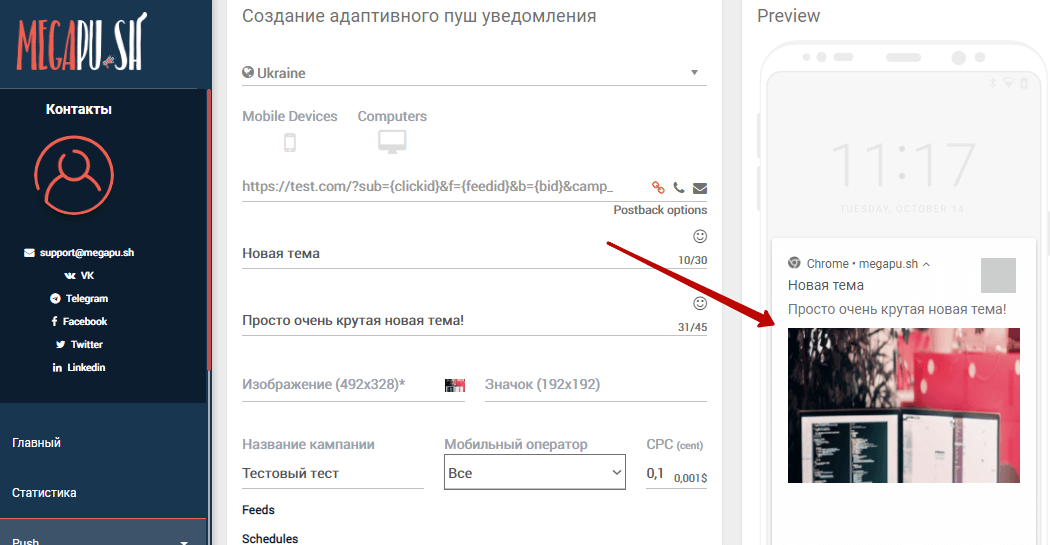Viewport: 1050px width, 545px height.
Task: Click the 31/45 character counter
Action: [692, 327]
